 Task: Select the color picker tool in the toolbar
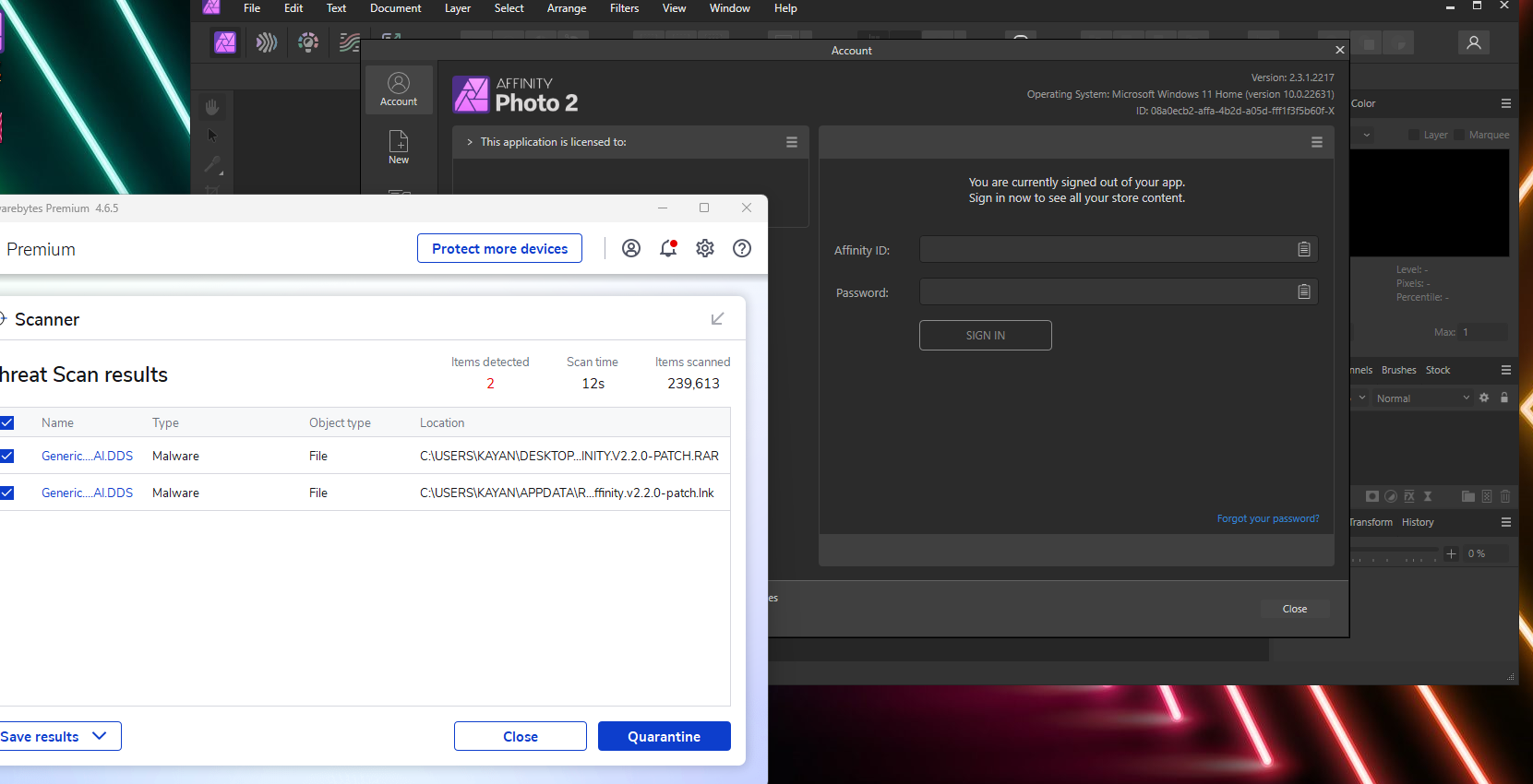pyautogui.click(x=212, y=165)
